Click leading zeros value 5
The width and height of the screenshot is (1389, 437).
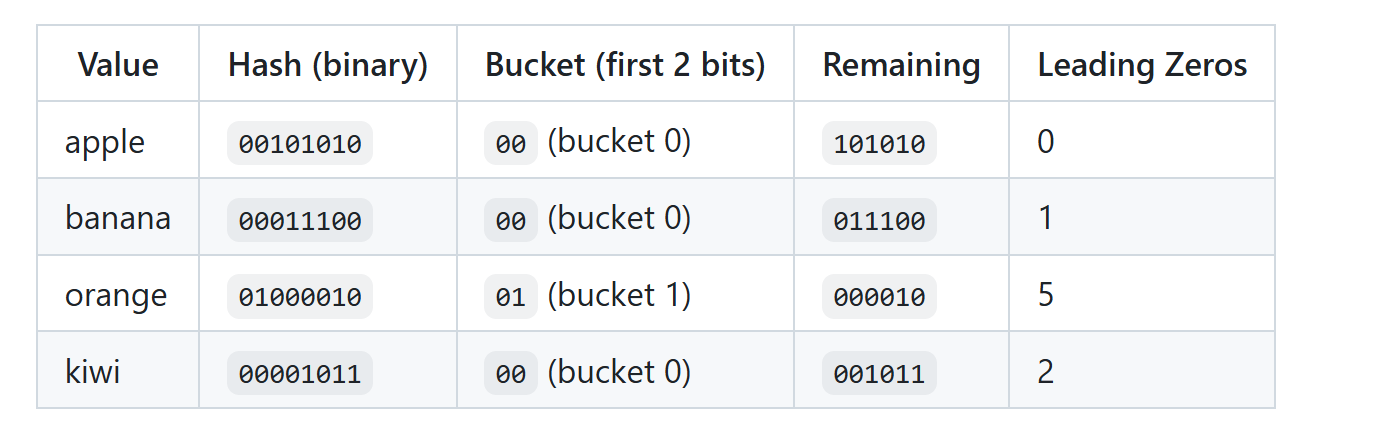(x=1046, y=295)
